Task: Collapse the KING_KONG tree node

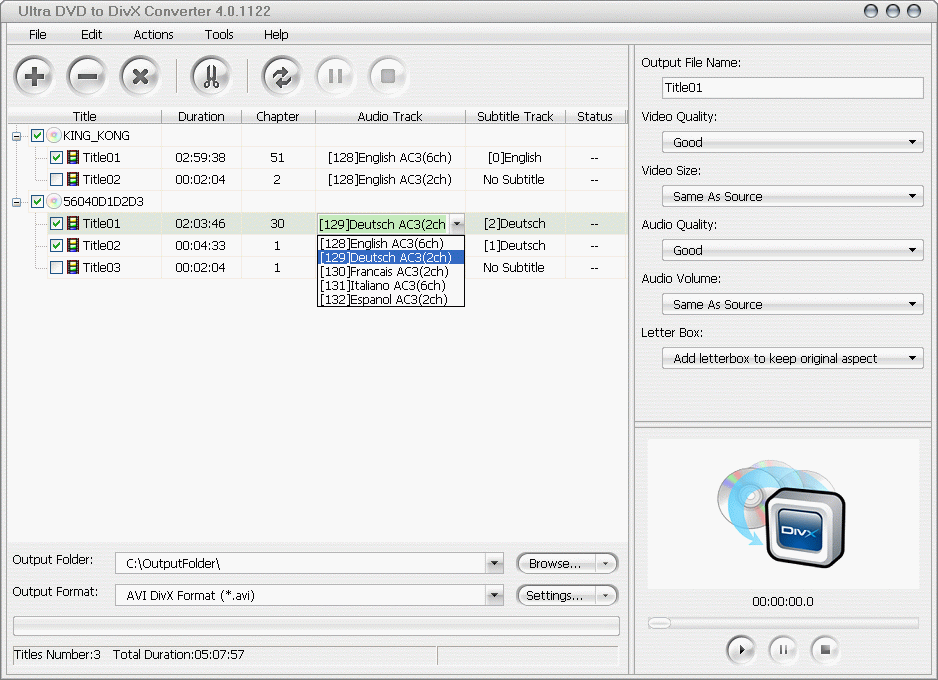Action: point(17,136)
